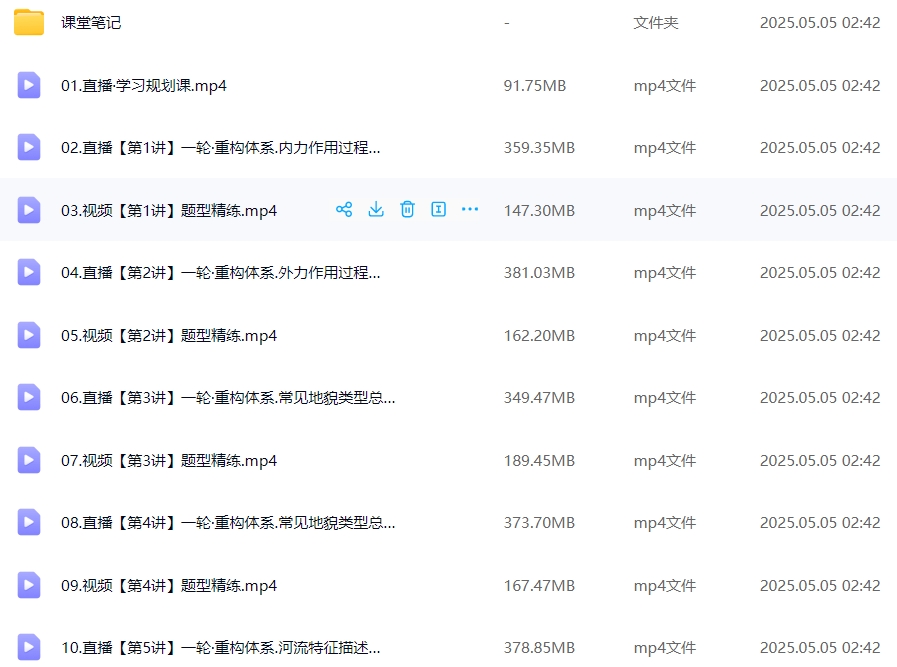Open file 09.视频【第4讲】题型精练.mp4
Screen dimensions: 897x667
(169, 586)
